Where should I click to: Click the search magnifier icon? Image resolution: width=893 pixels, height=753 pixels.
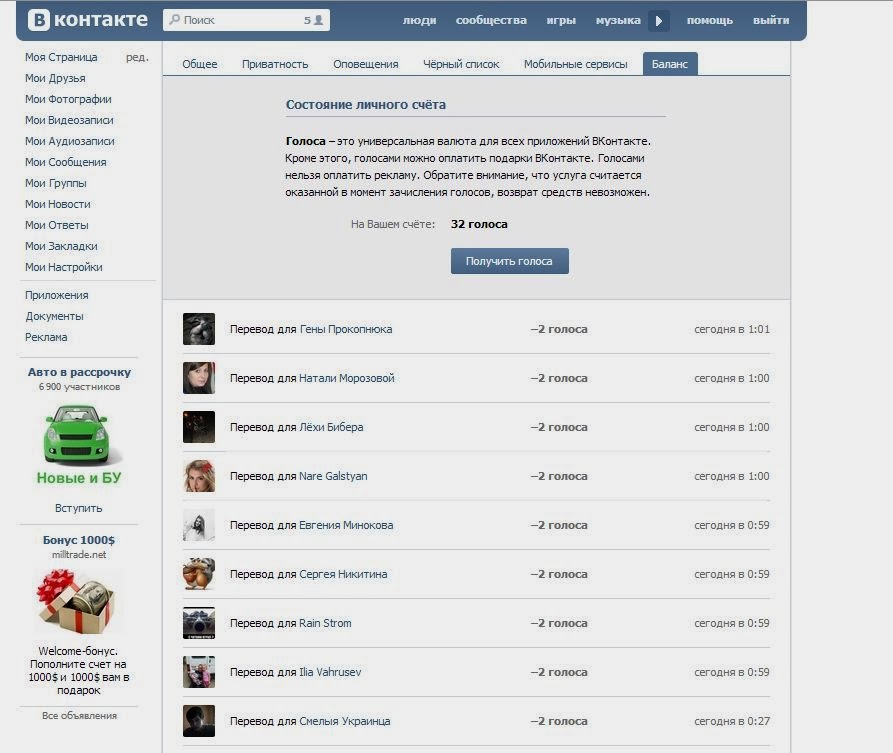[x=174, y=20]
